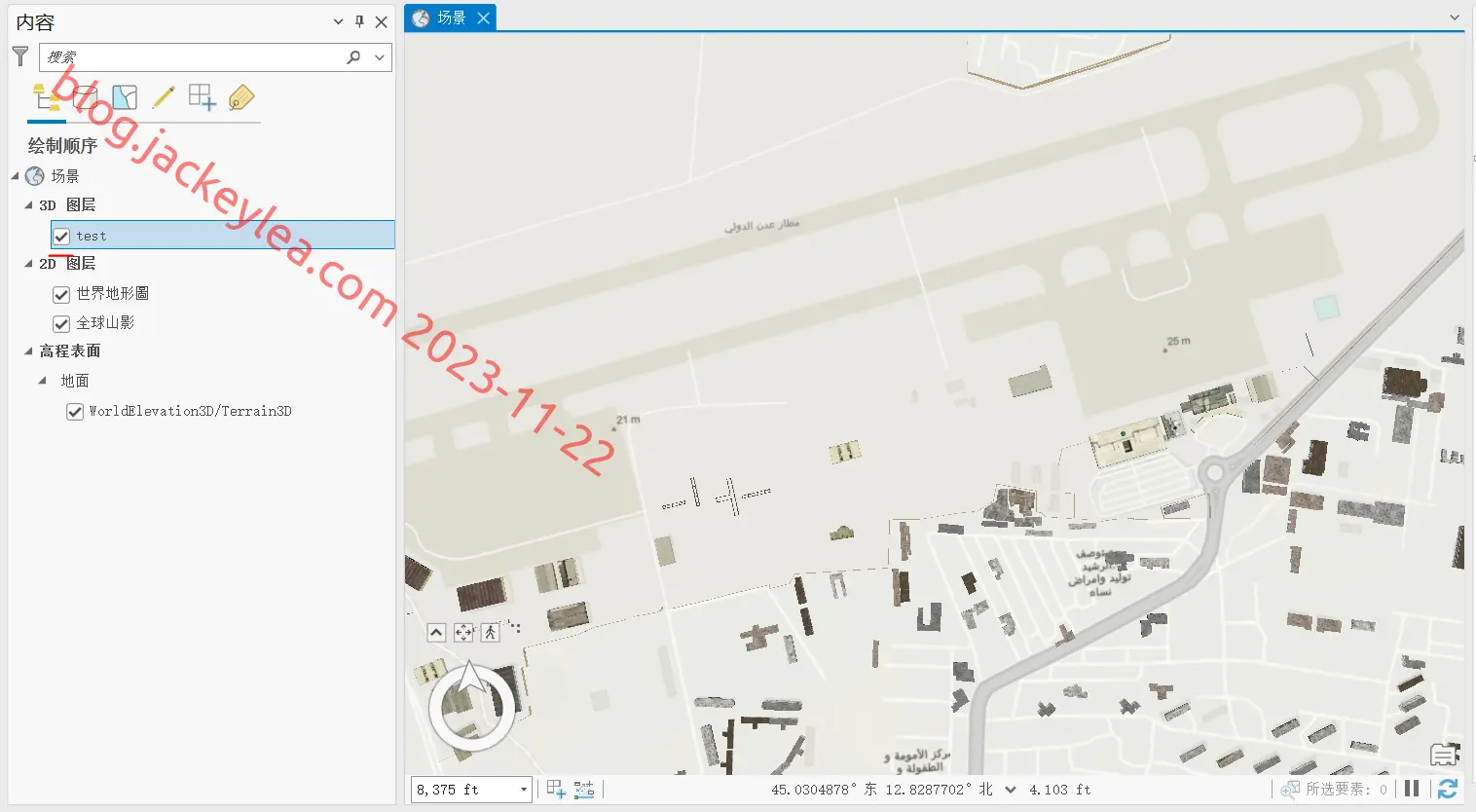Toggle the 世界地形圖 layer visibility
The image size is (1476, 812).
pyautogui.click(x=61, y=294)
